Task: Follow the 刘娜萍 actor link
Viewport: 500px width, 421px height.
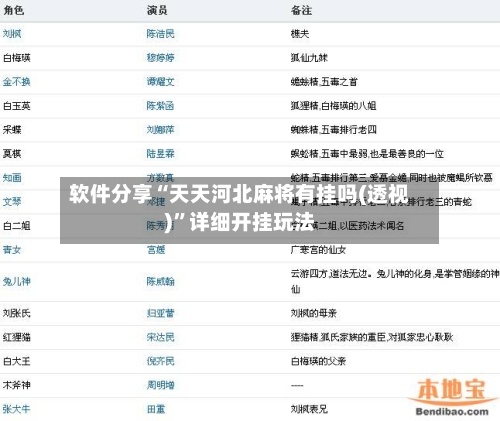Action: pos(160,130)
